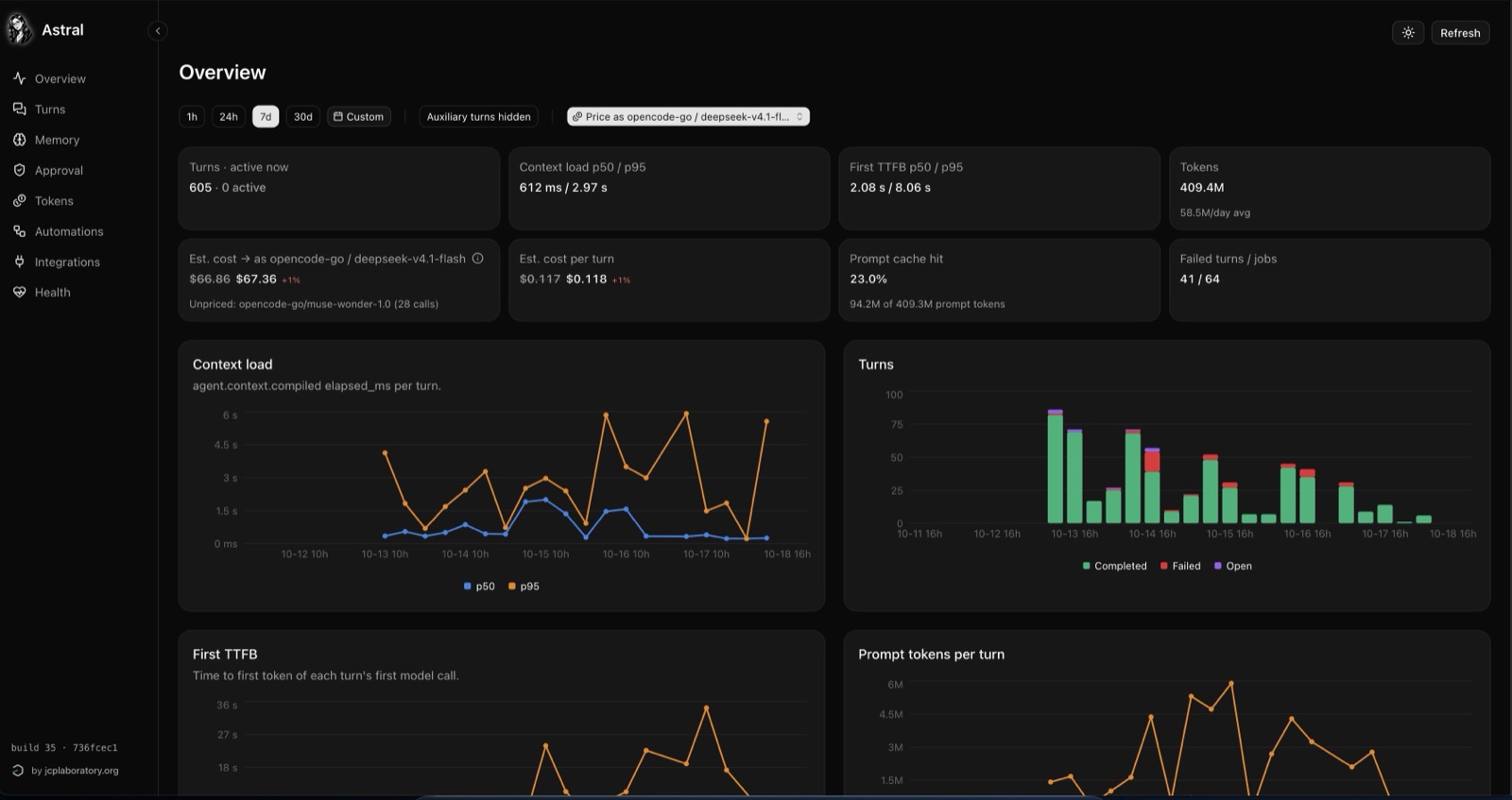Click the up-down arrows of price selector
Screen dimensions: 1512x800
click(799, 116)
